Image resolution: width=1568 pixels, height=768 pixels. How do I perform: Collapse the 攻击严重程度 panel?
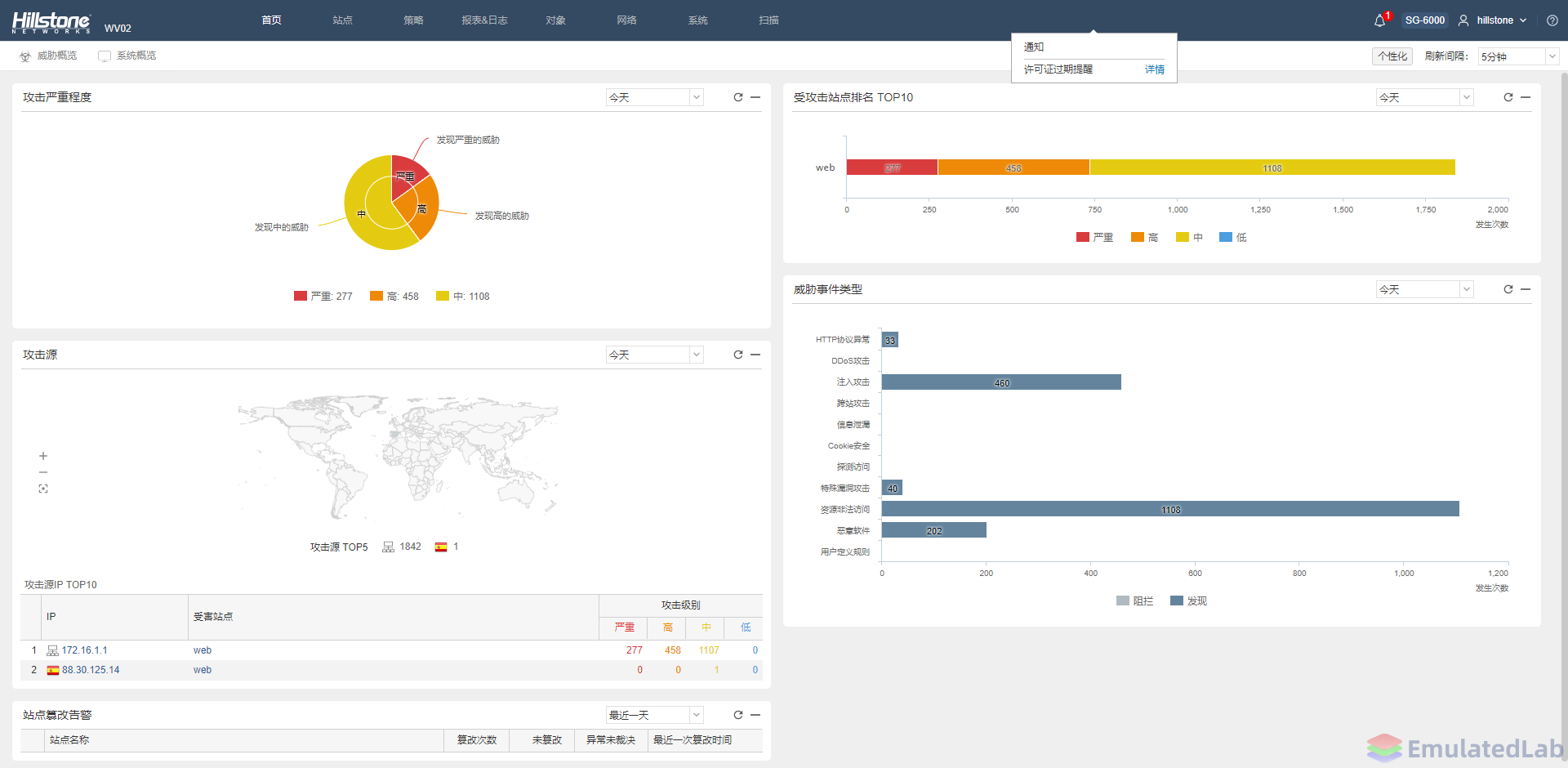(755, 97)
